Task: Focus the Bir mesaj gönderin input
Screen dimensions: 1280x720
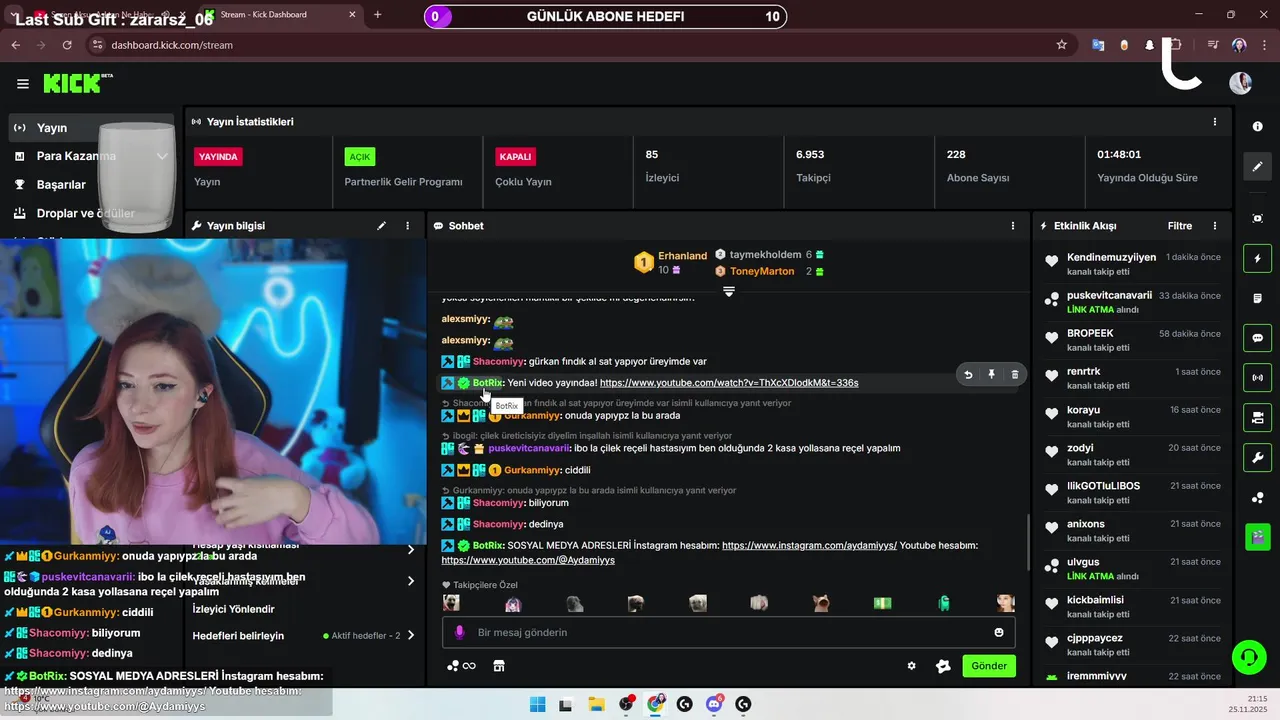Action: click(x=729, y=632)
